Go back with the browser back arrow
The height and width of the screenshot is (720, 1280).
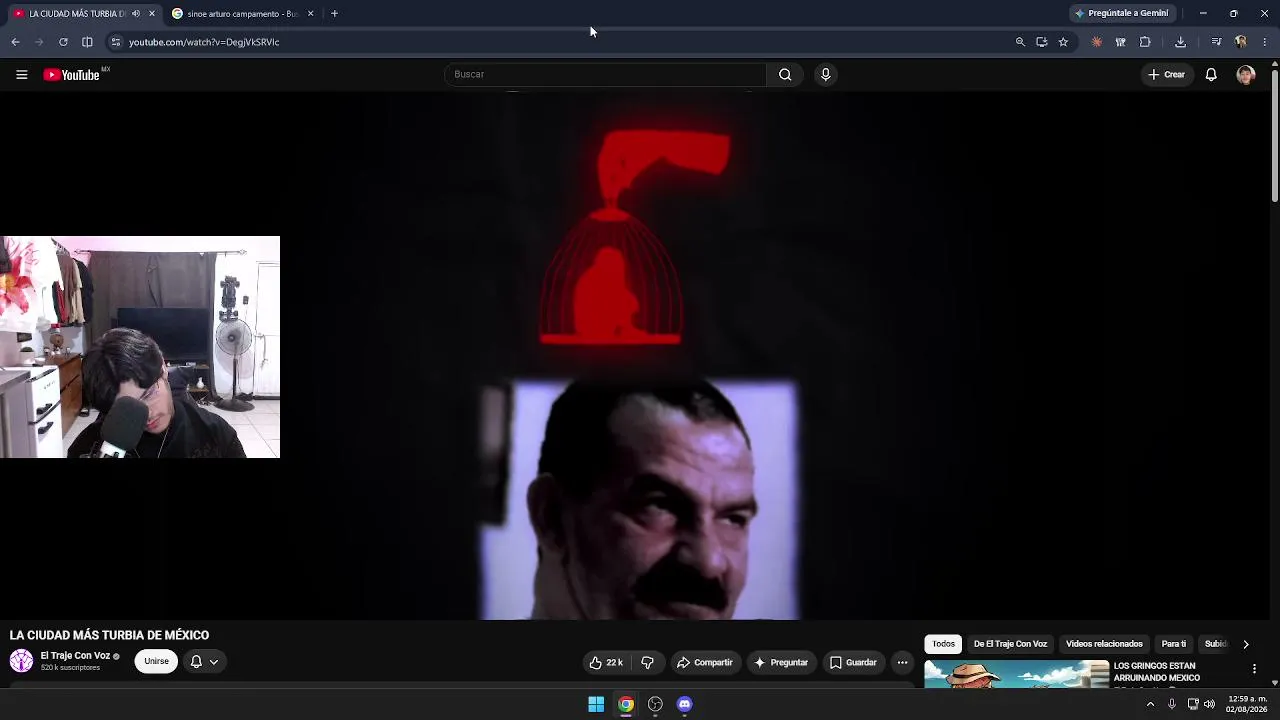(x=15, y=42)
